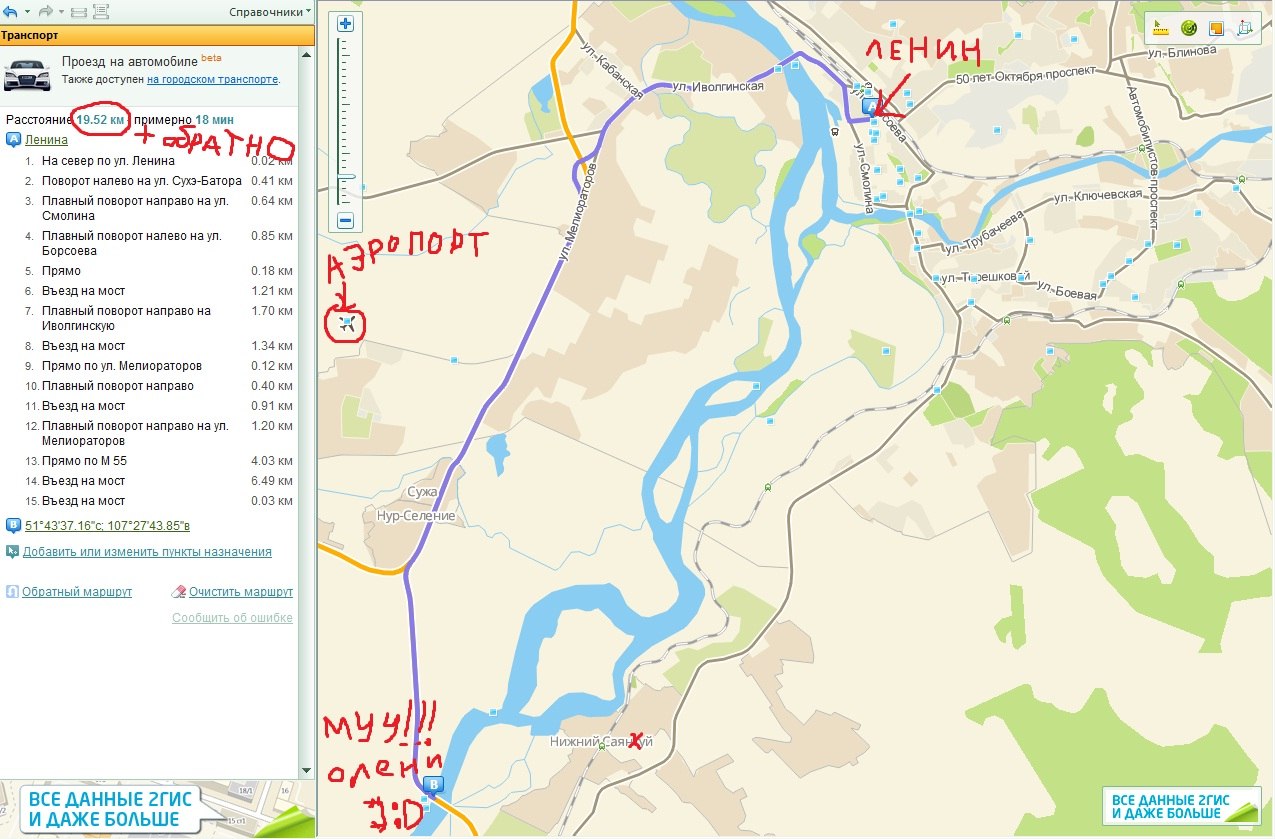The height and width of the screenshot is (839, 1275).
Task: Click the map zoom level slider track
Action: point(346,121)
